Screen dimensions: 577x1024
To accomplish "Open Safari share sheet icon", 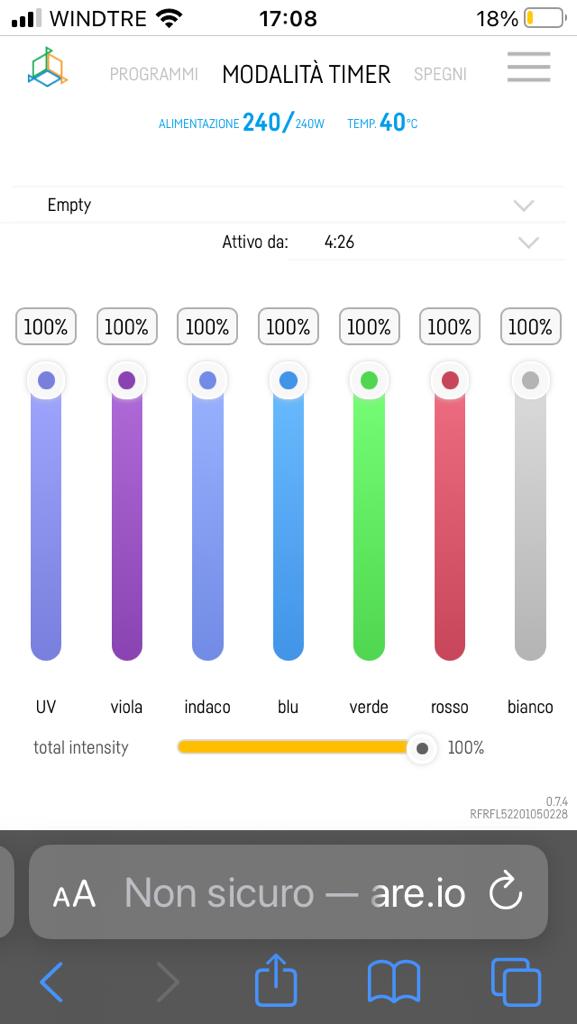I will pyautogui.click(x=276, y=979).
